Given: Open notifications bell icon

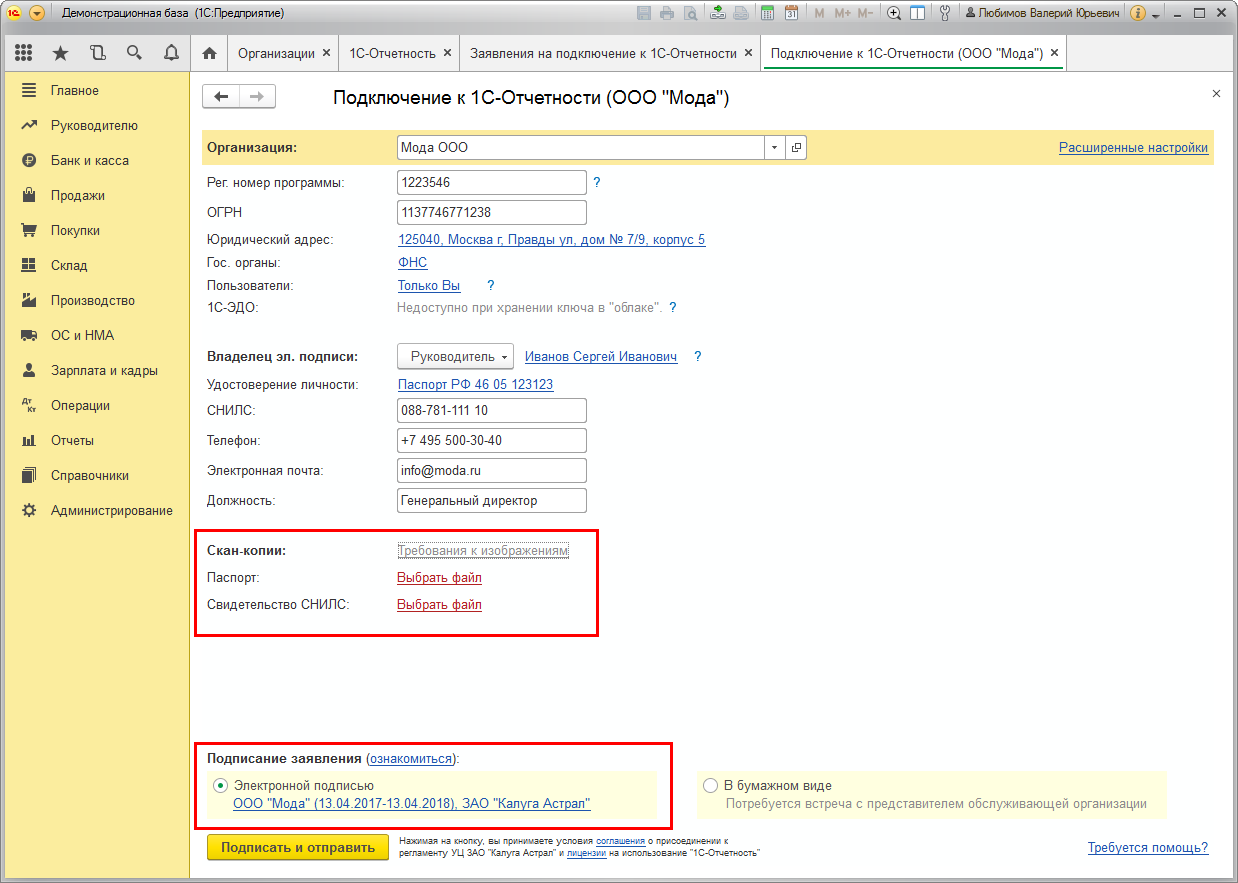Looking at the screenshot, I should point(171,53).
